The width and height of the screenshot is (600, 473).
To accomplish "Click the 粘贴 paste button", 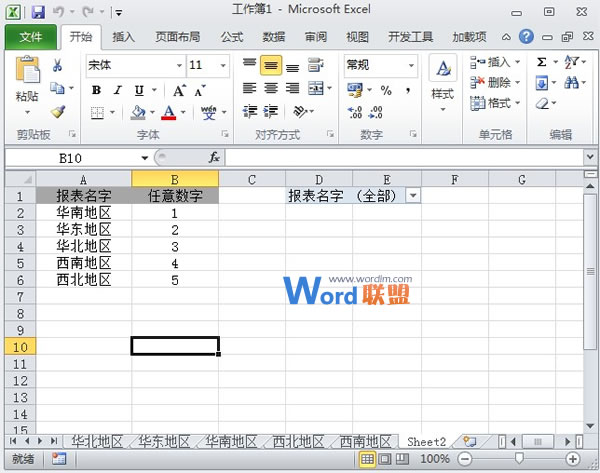I will coord(27,85).
